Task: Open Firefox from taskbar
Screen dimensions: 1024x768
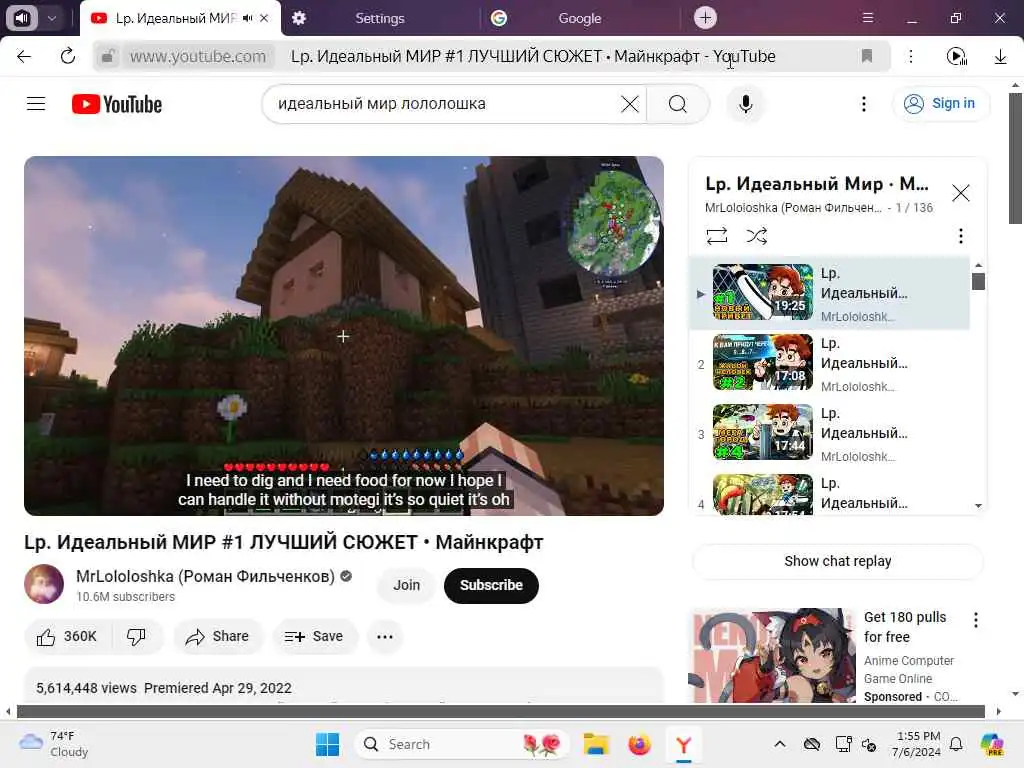Action: click(639, 744)
